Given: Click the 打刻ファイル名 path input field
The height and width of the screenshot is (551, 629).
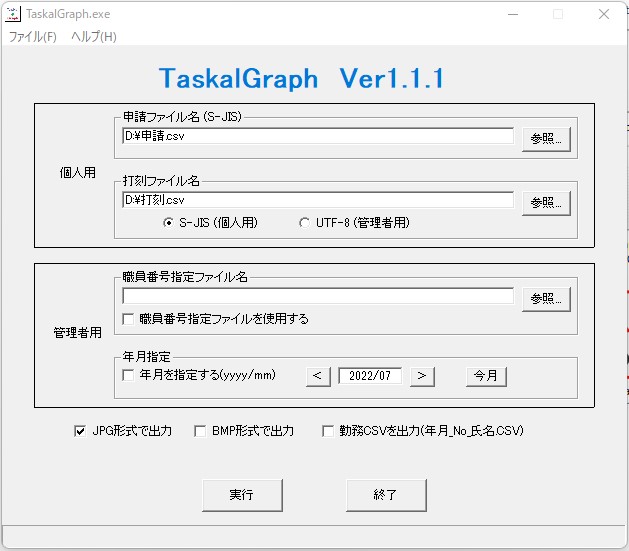Looking at the screenshot, I should (318, 200).
